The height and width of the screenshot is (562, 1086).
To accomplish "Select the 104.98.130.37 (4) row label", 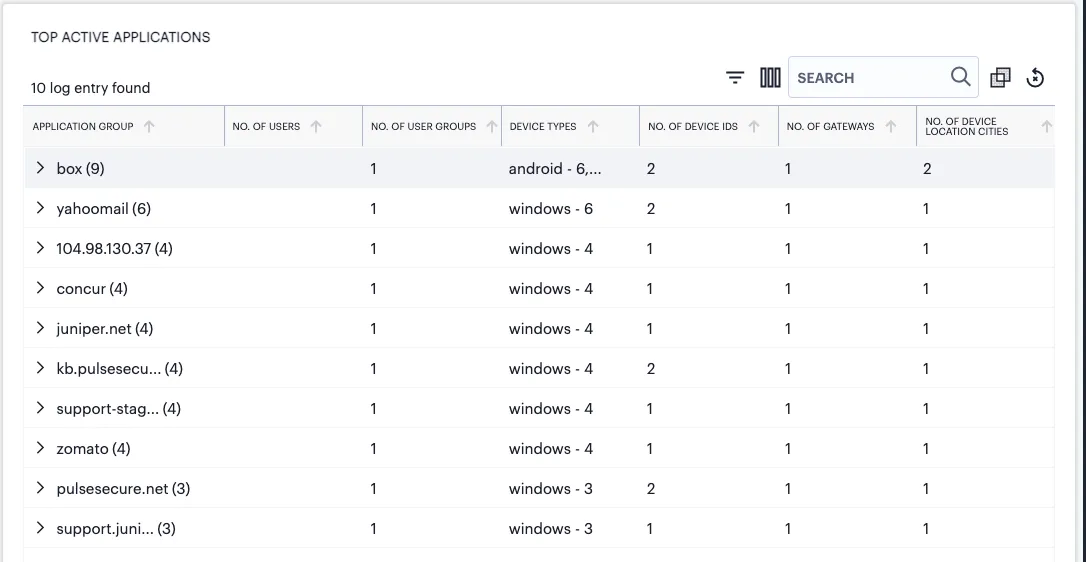I will [114, 249].
